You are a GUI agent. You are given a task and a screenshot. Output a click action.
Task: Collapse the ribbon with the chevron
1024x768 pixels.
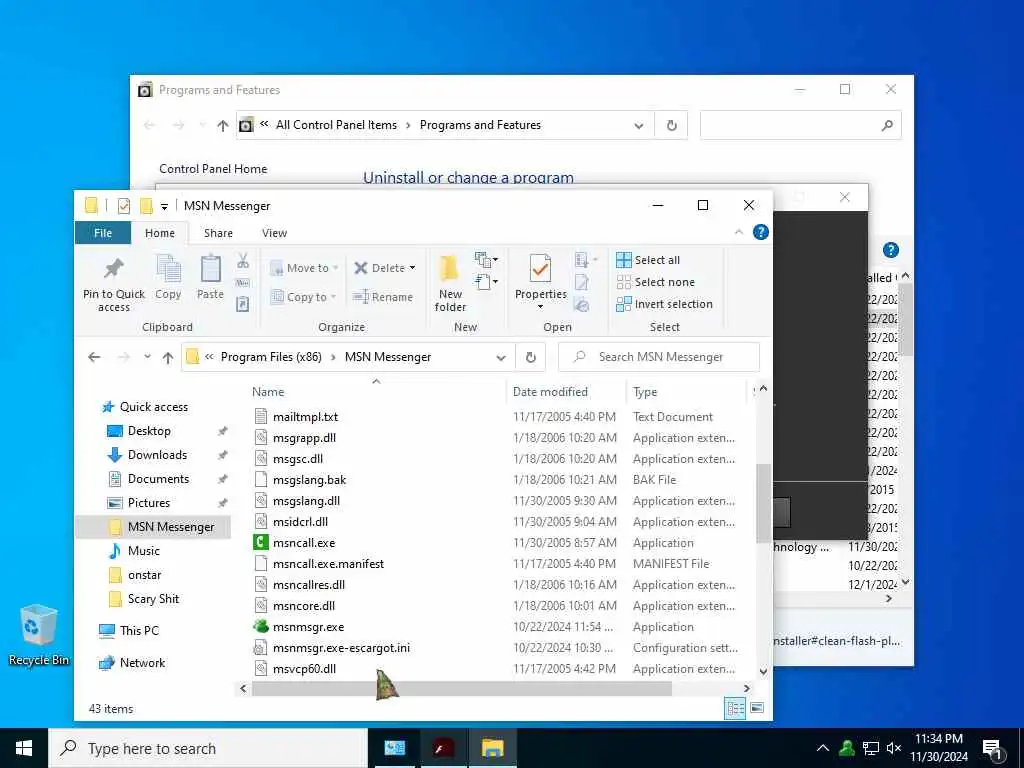click(x=739, y=232)
